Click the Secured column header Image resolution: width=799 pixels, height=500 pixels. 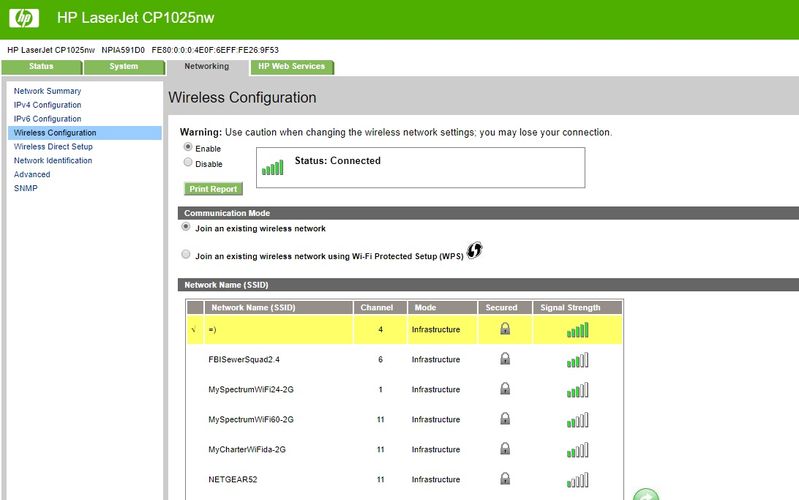(505, 307)
